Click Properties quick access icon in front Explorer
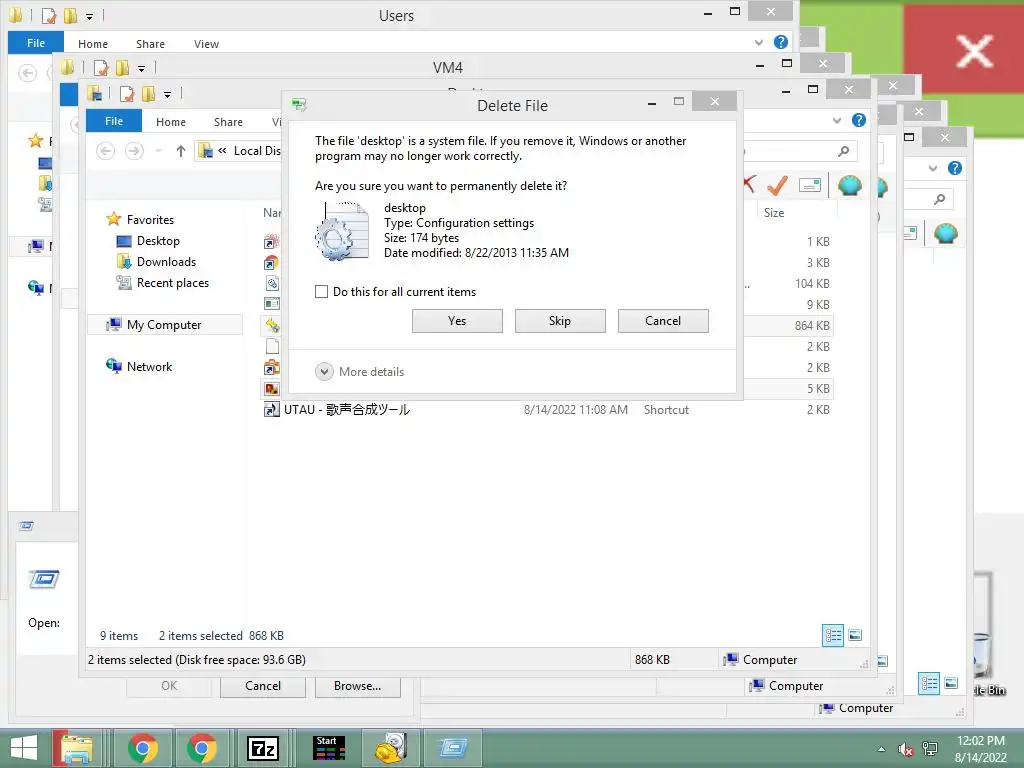The image size is (1024, 768). pos(127,94)
